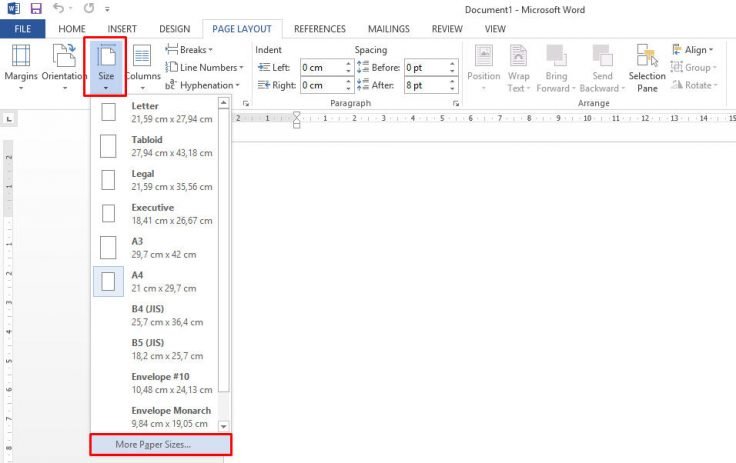Pick the Legal paper size
Screen dimensions: 736x463
coord(160,179)
